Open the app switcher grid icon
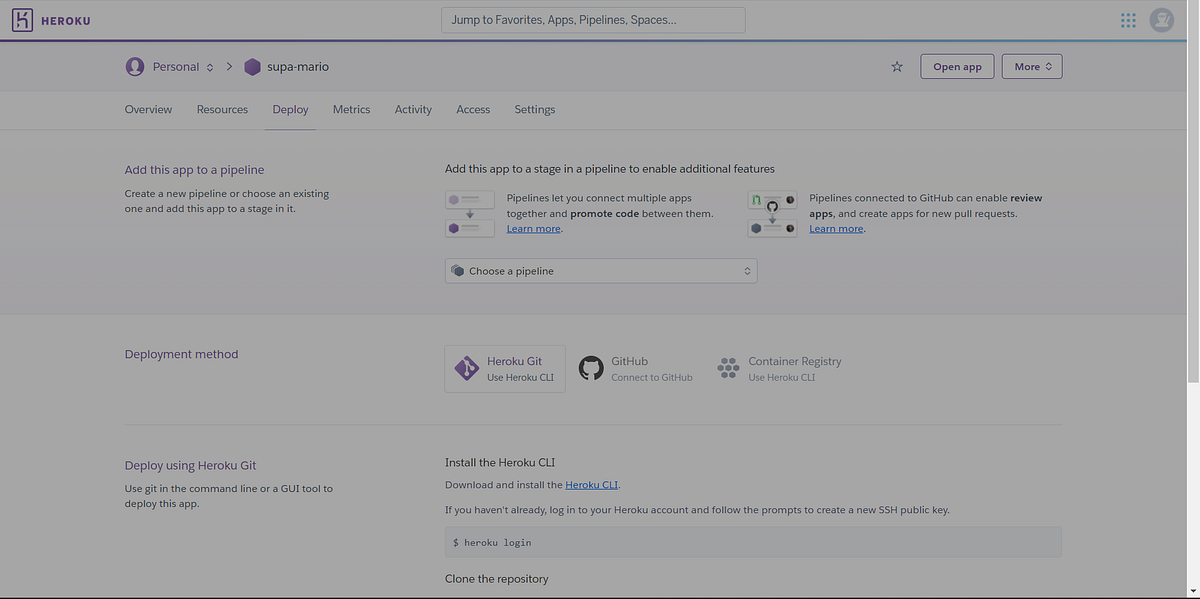This screenshot has width=1200, height=599. 1128,19
